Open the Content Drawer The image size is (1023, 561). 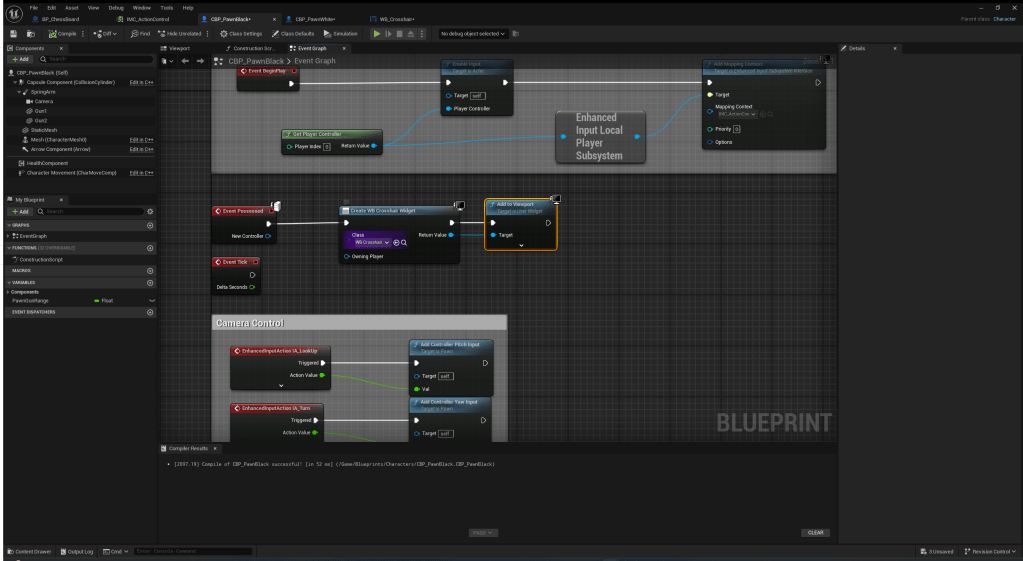click(x=31, y=551)
